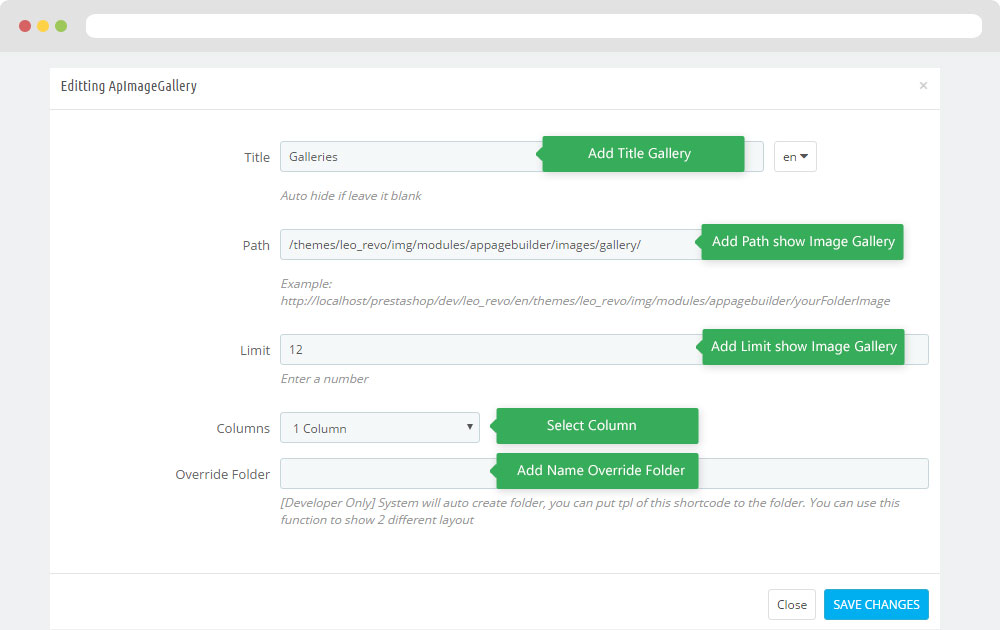Click the 'Title' label
This screenshot has width=1000, height=630.
point(257,158)
